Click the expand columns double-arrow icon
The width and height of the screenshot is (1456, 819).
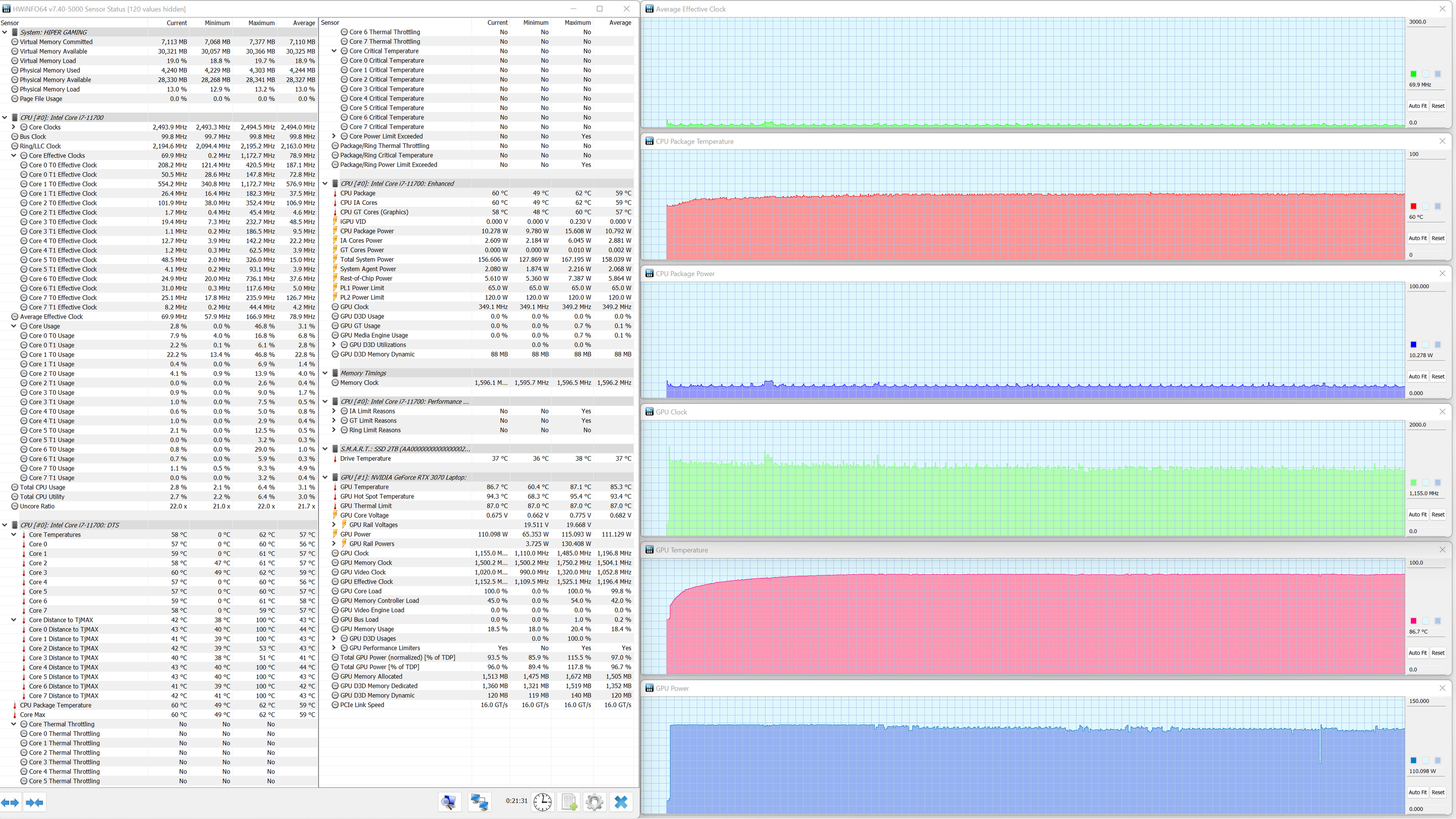[11, 803]
